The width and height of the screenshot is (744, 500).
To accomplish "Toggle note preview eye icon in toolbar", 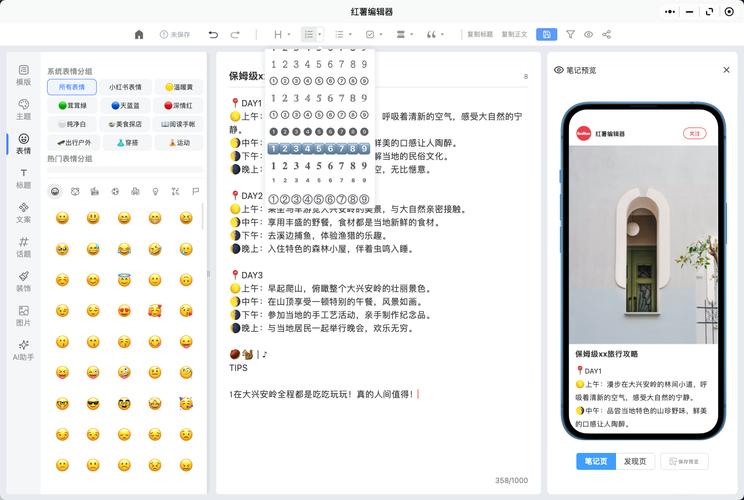I will pyautogui.click(x=588, y=34).
